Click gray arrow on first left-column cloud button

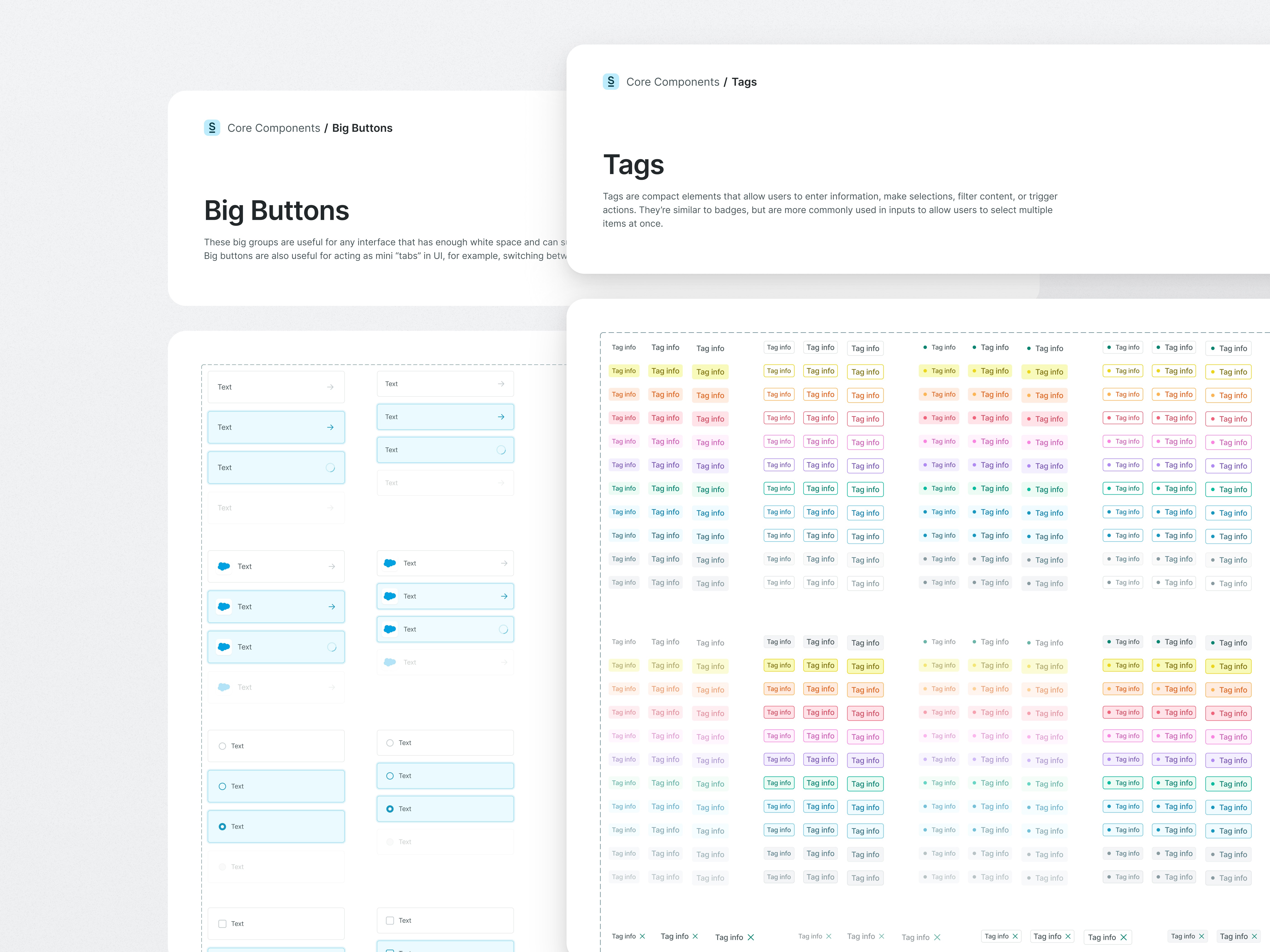(x=332, y=566)
